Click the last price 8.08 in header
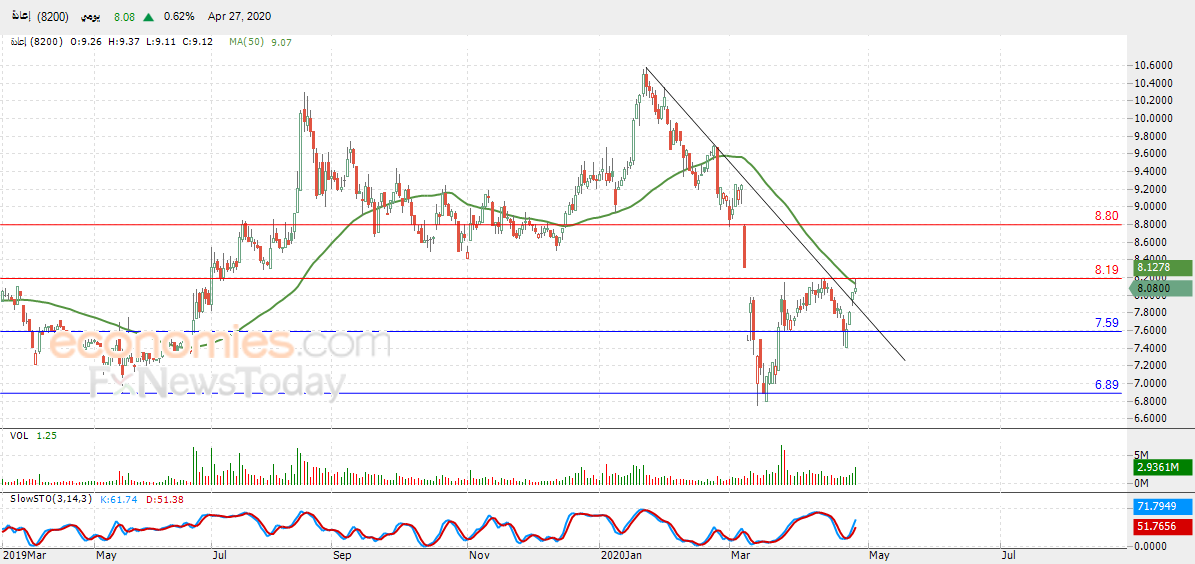The height and width of the screenshot is (564, 1195). (125, 16)
